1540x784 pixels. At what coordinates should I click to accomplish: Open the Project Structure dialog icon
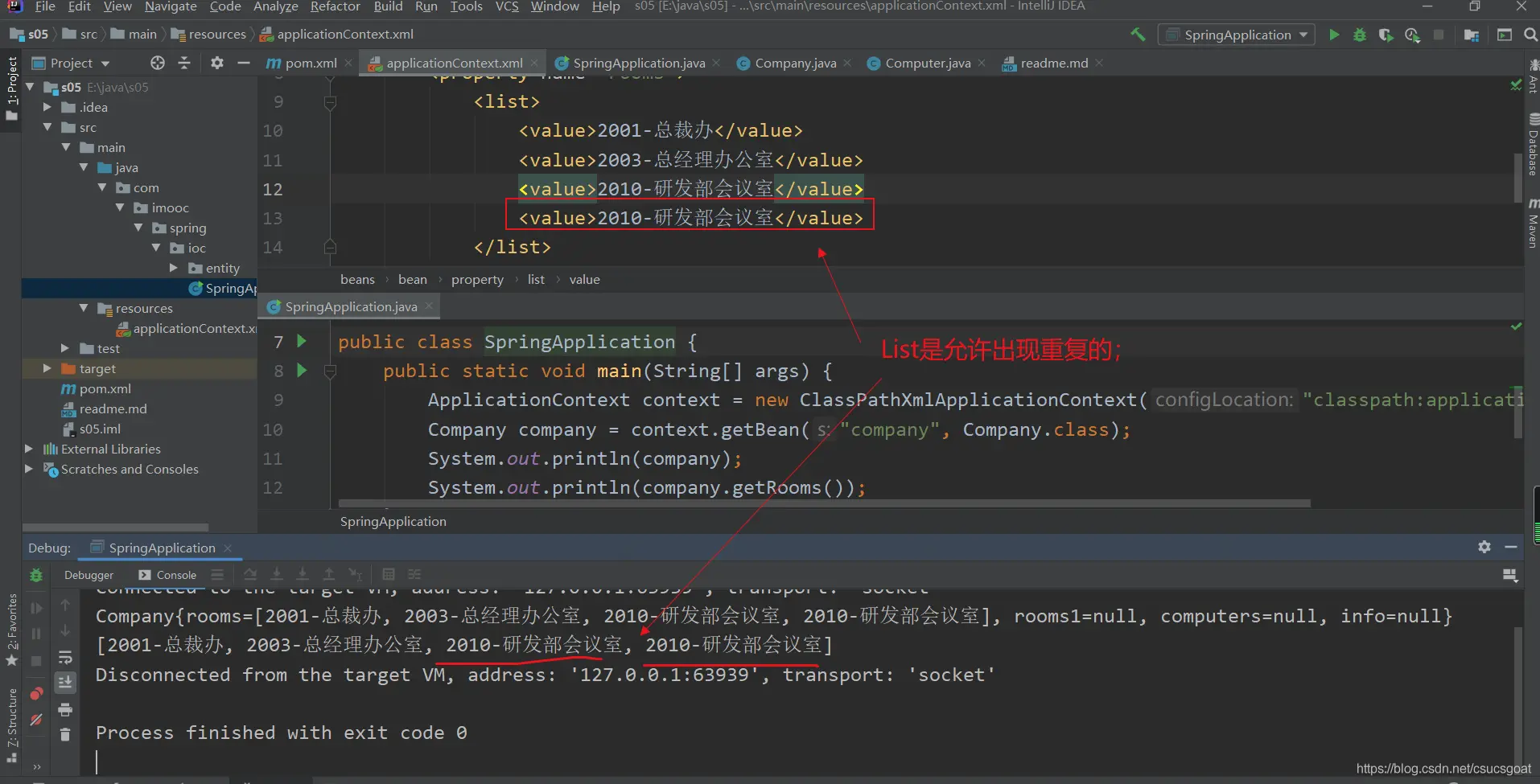point(1472,35)
